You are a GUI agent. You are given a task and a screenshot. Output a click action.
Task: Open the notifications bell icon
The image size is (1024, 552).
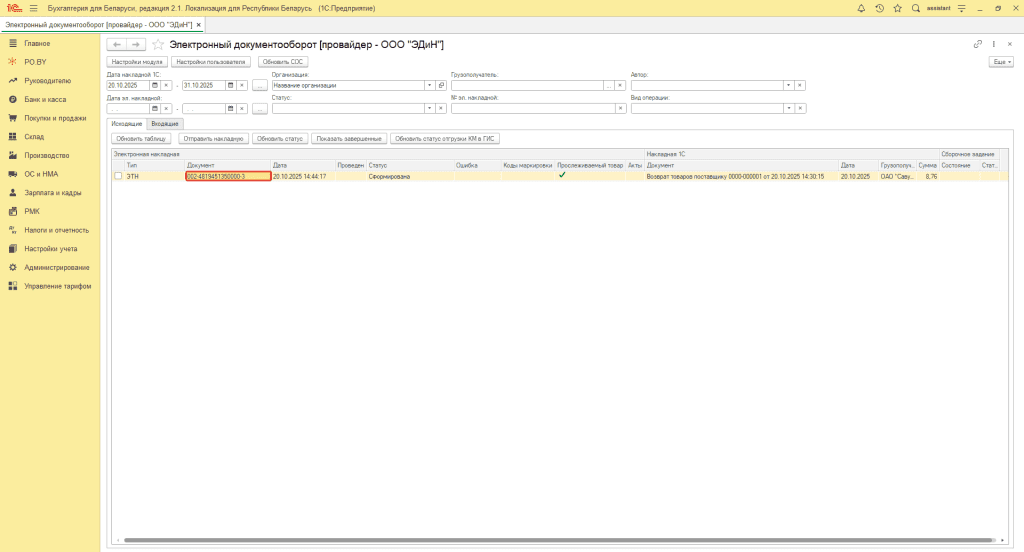861,8
